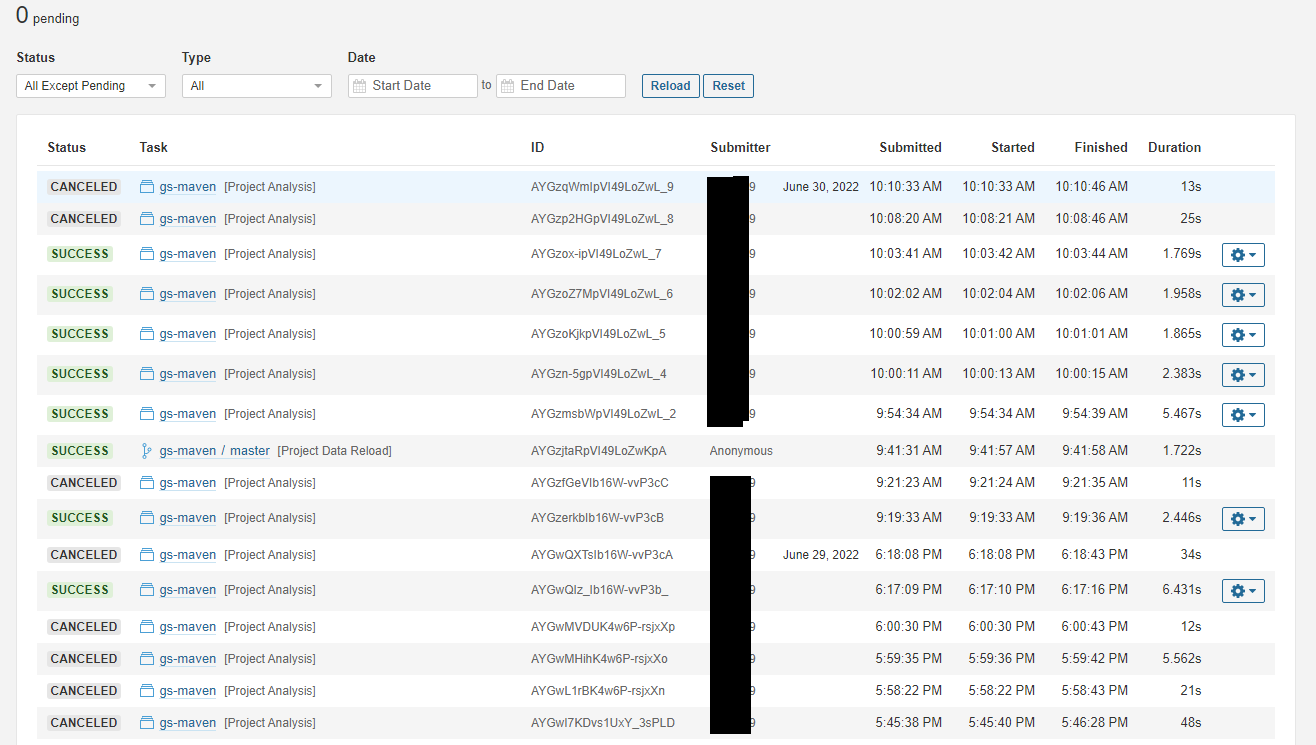Click the Anonymous submitter text
The height and width of the screenshot is (745, 1316).
[x=741, y=451]
